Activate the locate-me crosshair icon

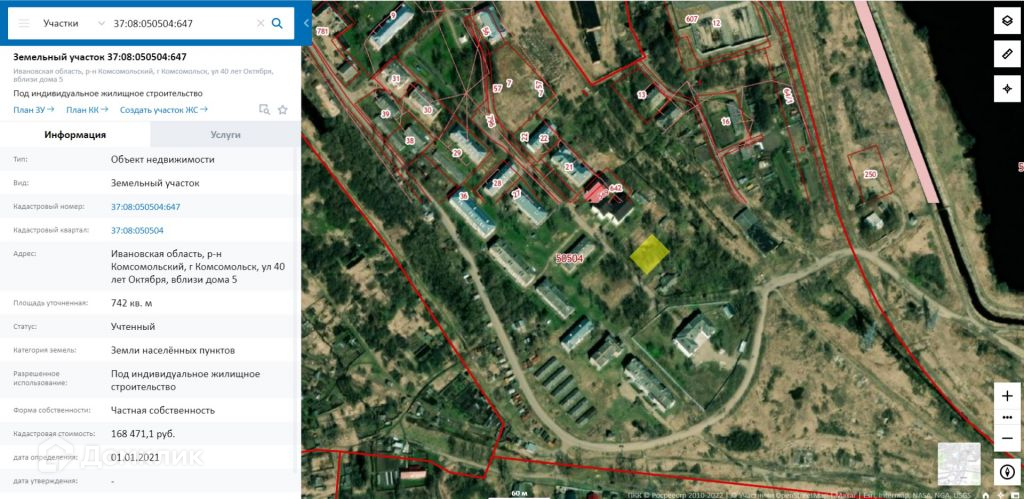[x=1006, y=89]
